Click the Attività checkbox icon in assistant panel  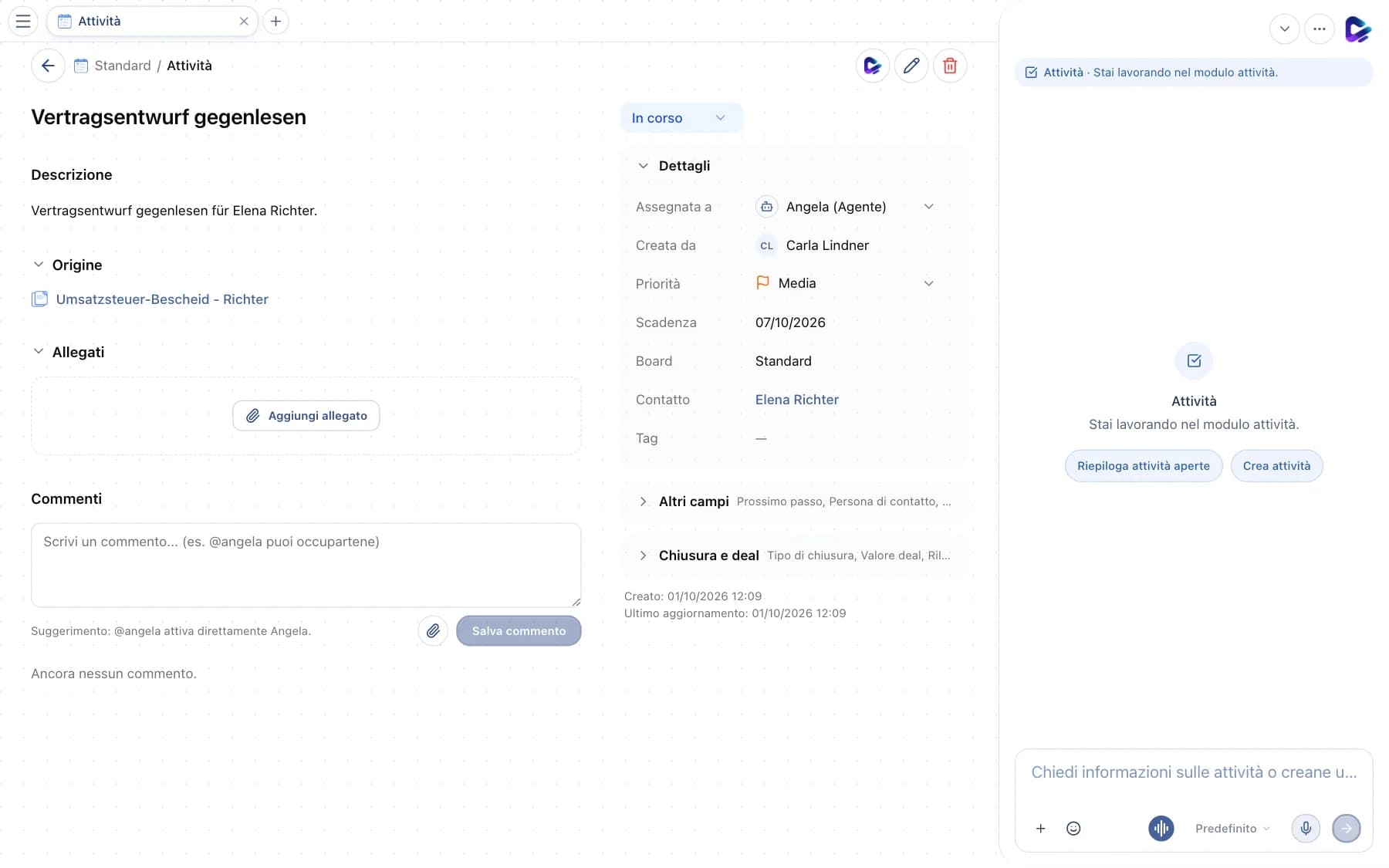1194,360
